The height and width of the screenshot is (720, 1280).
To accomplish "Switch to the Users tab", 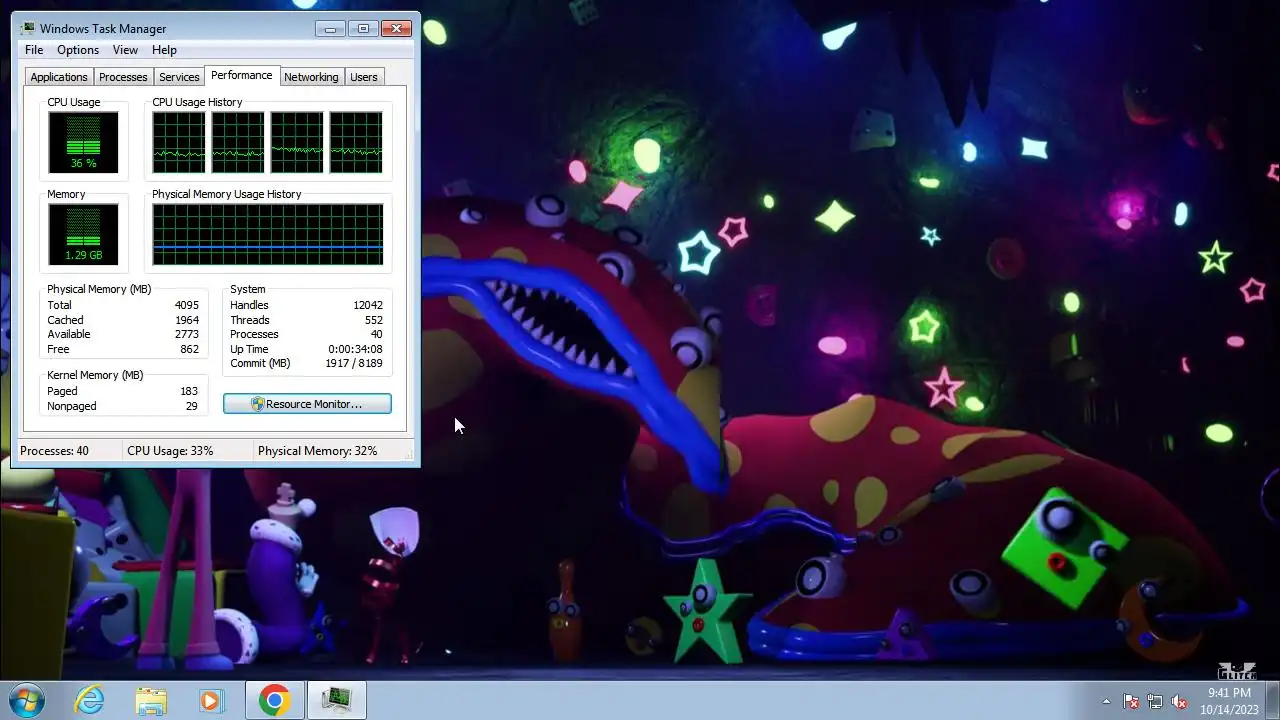I will [364, 77].
